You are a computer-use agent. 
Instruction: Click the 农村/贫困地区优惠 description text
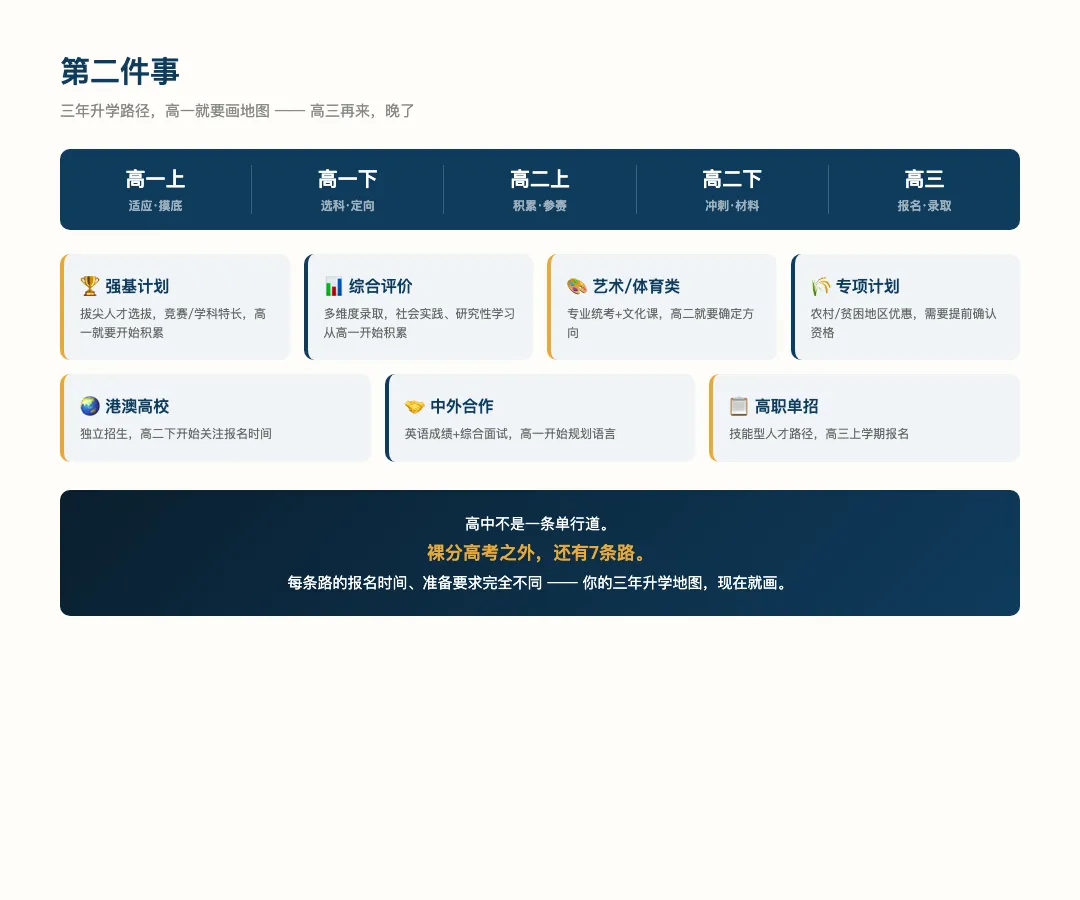[x=904, y=323]
